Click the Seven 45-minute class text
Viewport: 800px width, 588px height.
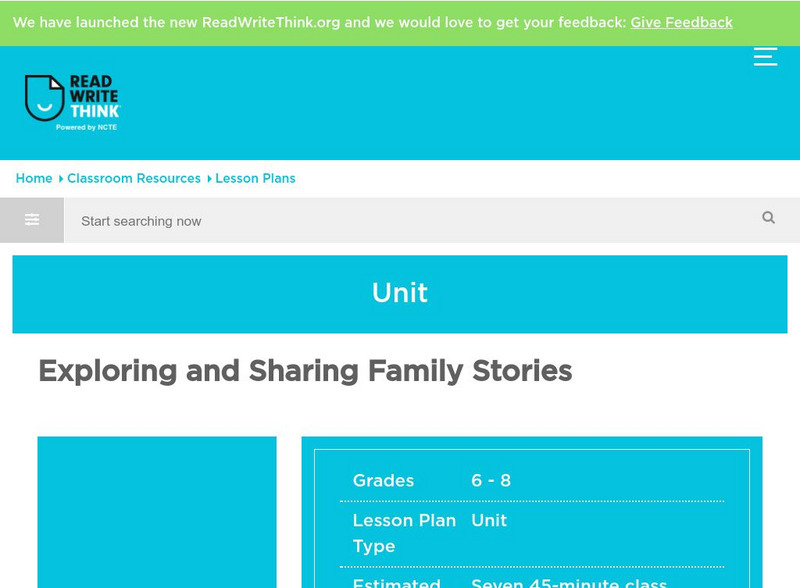(569, 581)
